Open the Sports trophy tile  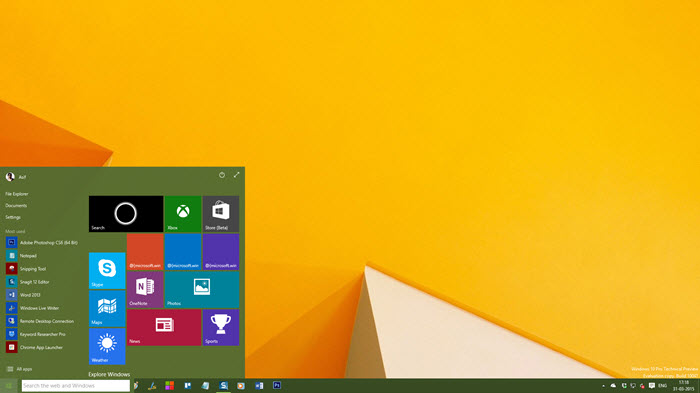click(x=221, y=327)
